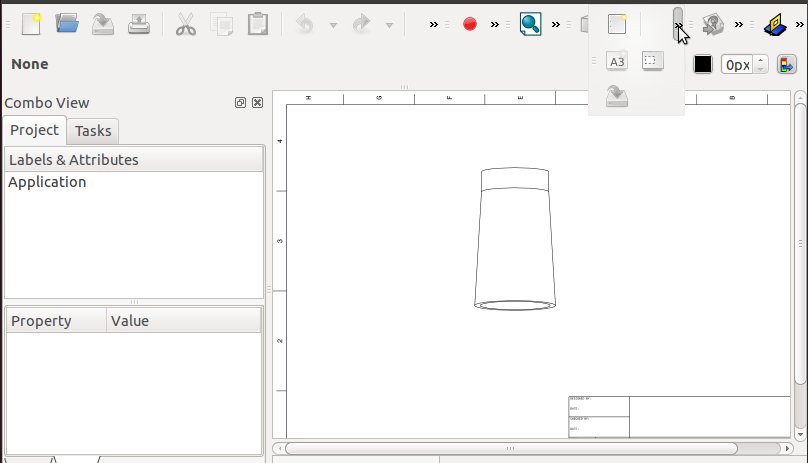
Task: Expand toolbar chevron left of the record button
Action: tap(434, 24)
